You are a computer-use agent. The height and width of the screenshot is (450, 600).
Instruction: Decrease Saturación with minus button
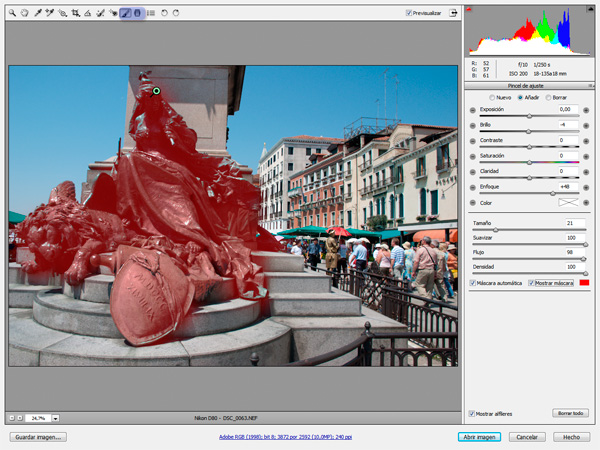[473, 157]
